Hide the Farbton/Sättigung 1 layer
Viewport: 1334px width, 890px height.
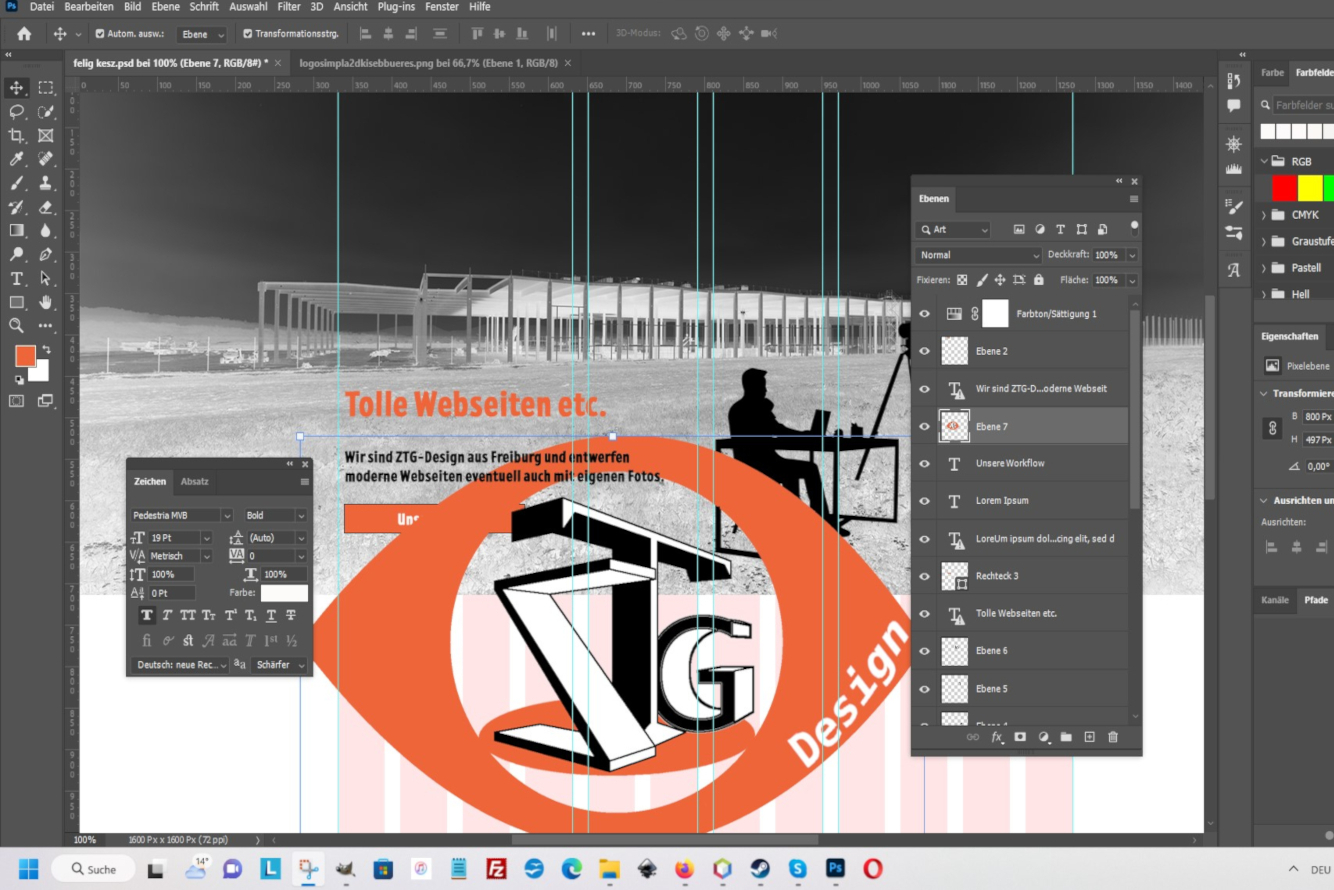tap(924, 314)
